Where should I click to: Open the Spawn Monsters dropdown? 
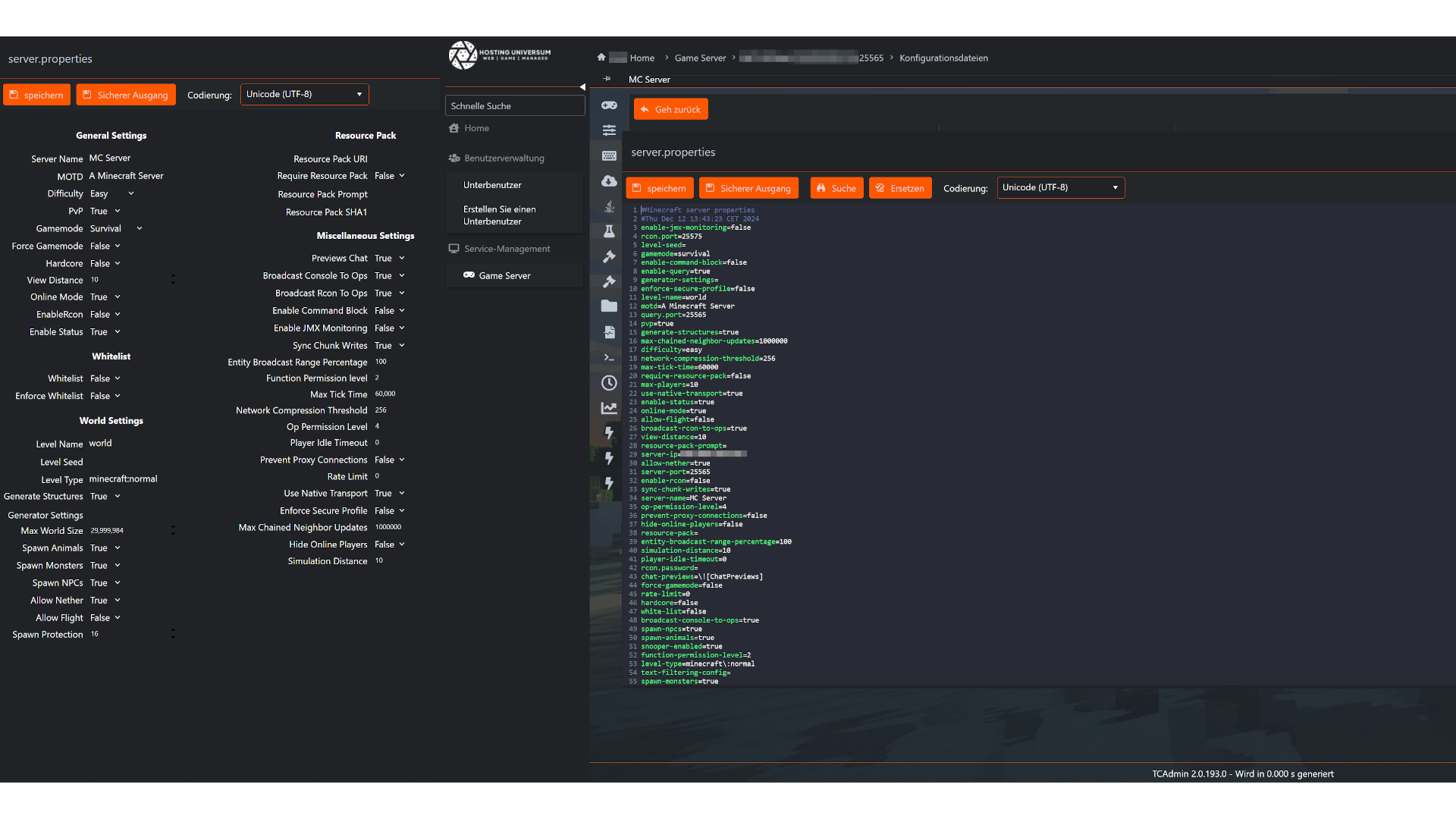point(105,566)
